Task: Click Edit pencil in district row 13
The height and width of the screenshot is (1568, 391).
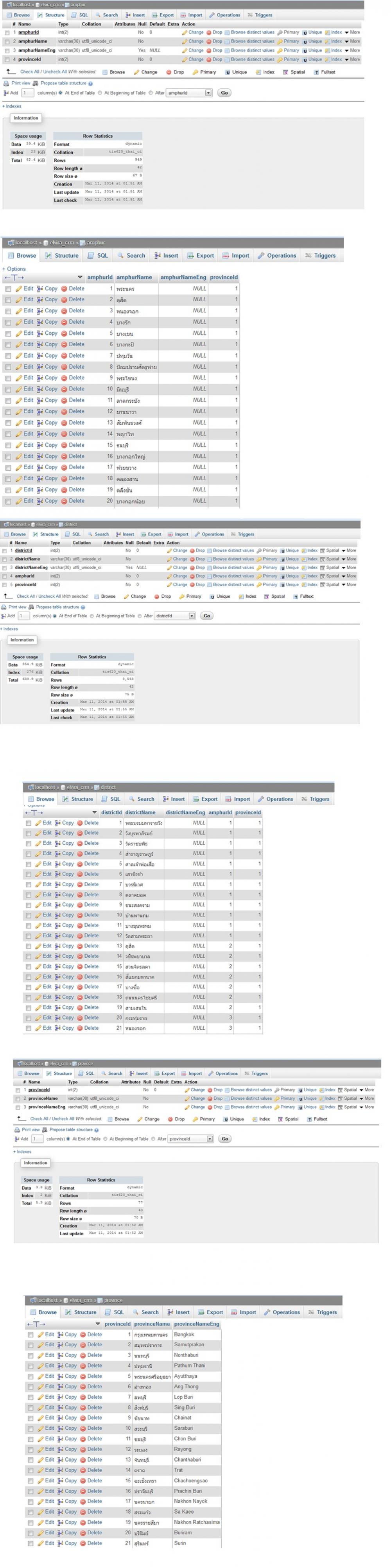Action: (x=38, y=946)
